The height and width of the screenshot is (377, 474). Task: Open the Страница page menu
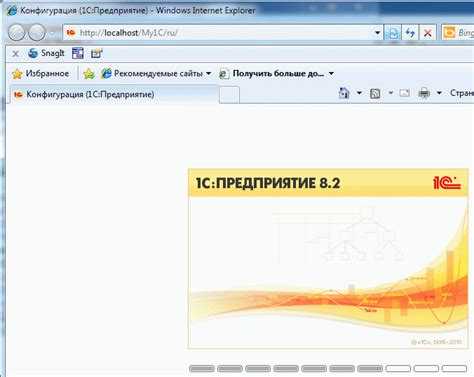click(x=462, y=93)
